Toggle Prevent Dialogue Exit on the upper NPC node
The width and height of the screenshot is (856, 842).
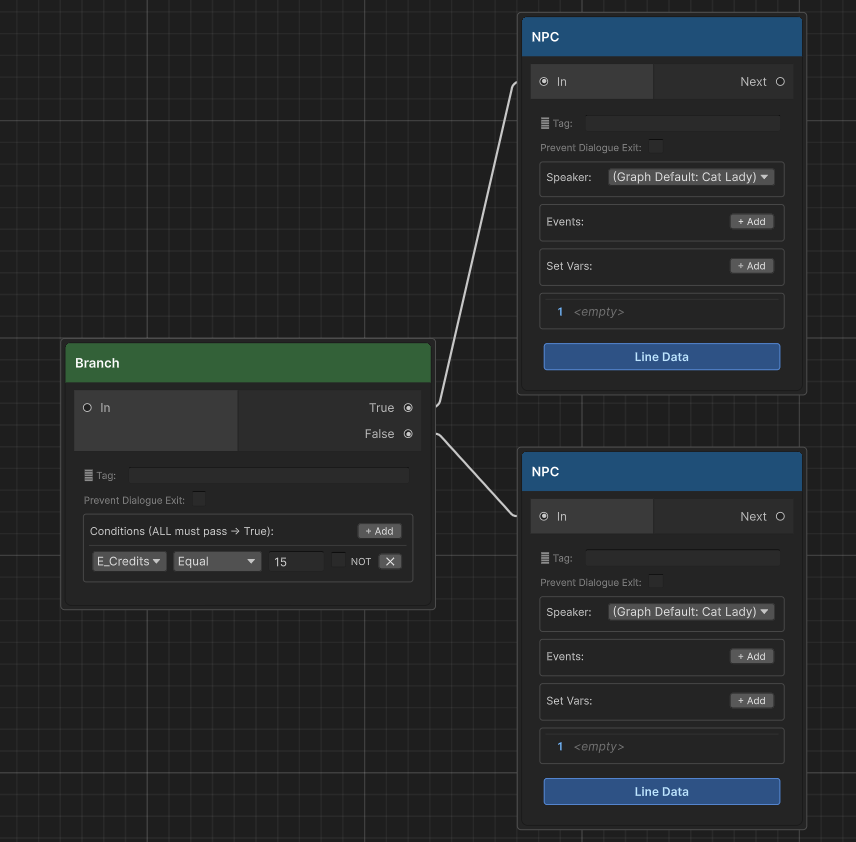click(x=656, y=146)
